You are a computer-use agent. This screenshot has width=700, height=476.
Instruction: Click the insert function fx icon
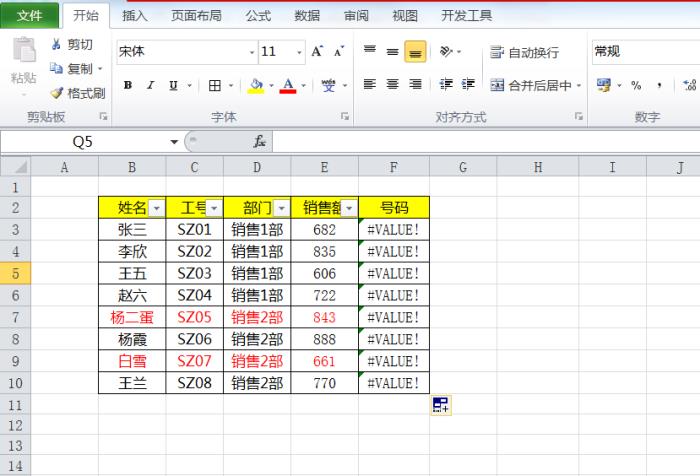[x=260, y=142]
